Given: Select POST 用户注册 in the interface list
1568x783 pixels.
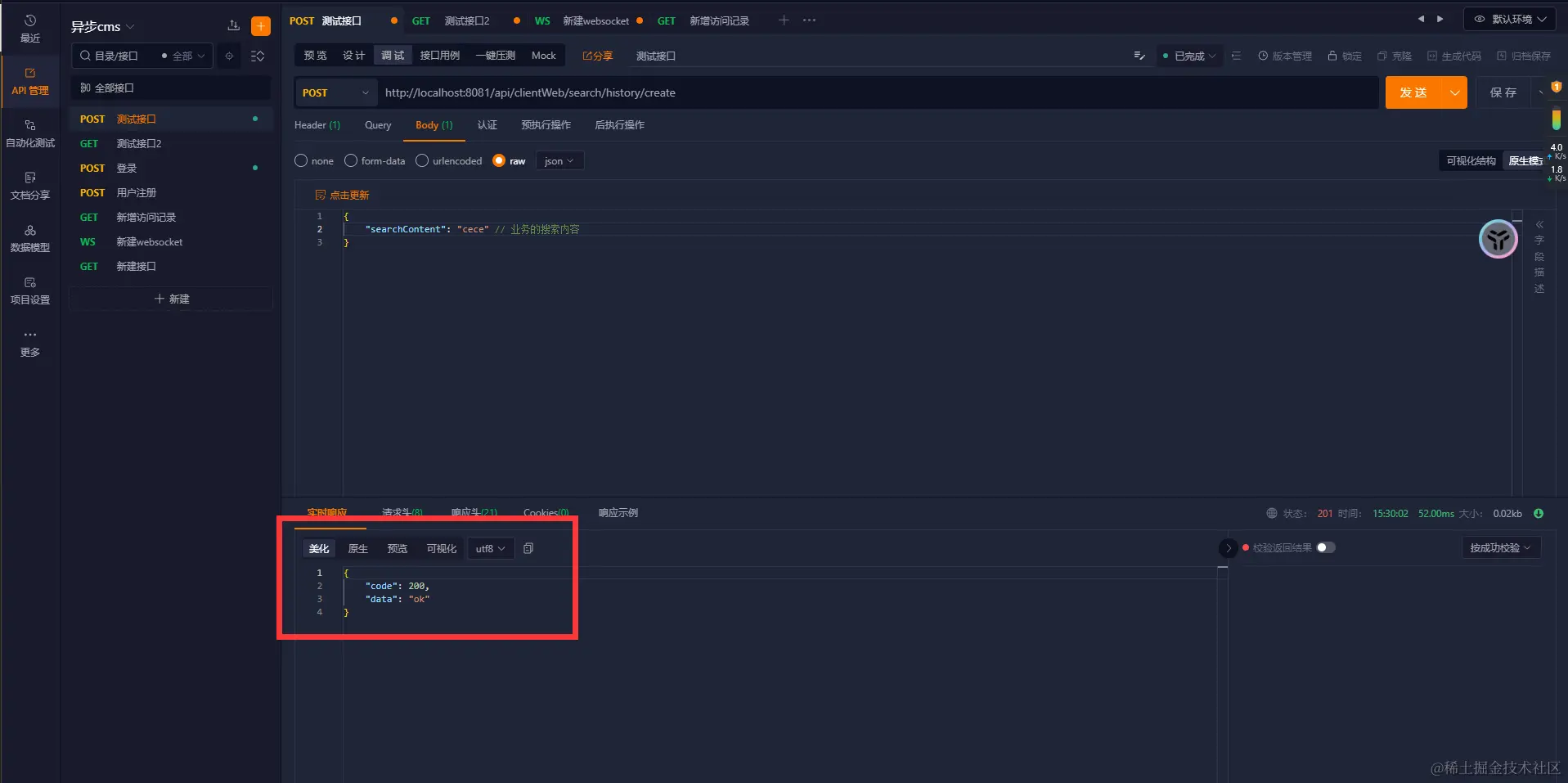Looking at the screenshot, I should (171, 192).
